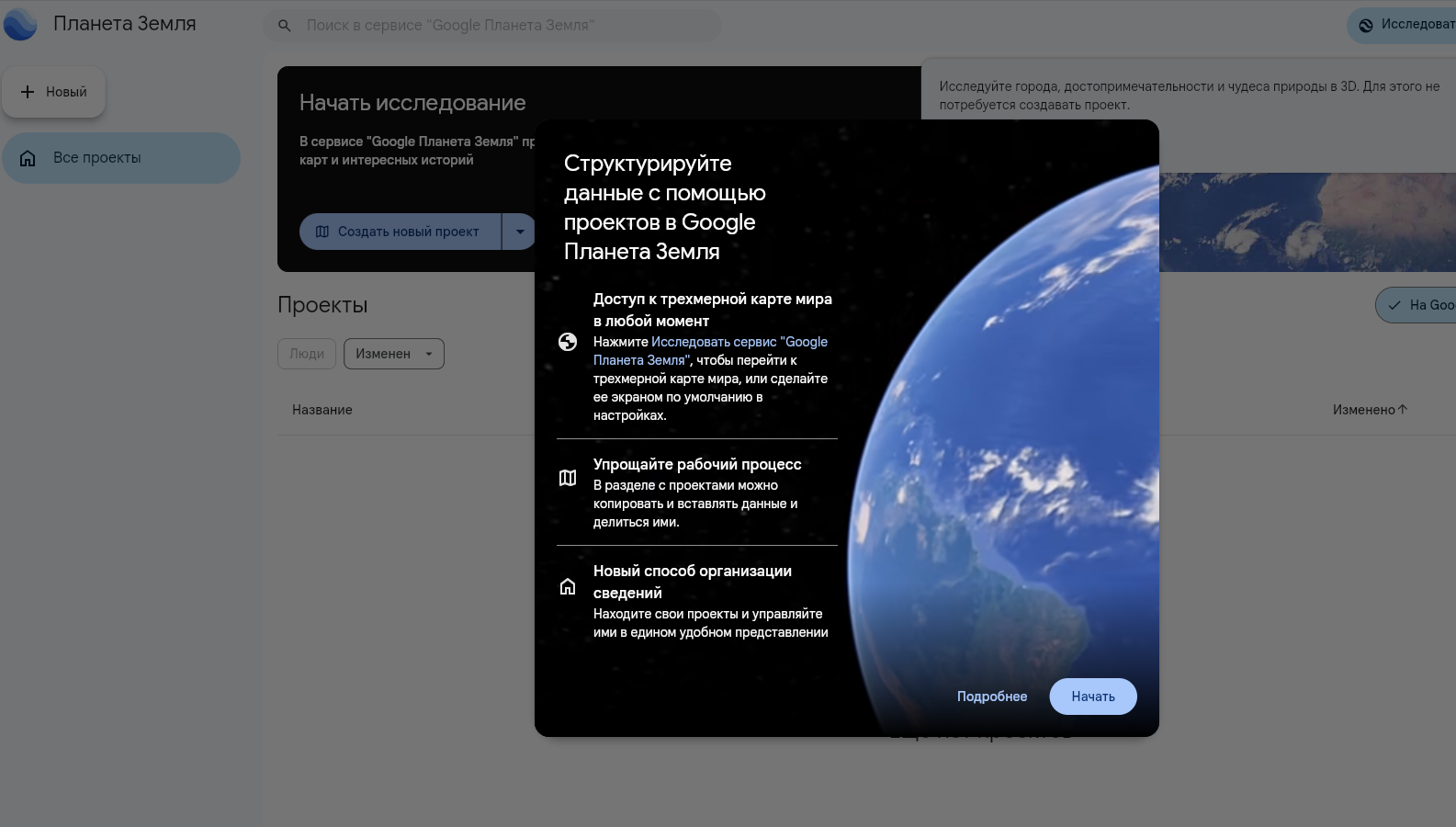Image resolution: width=1456 pixels, height=827 pixels.
Task: Click the "Начать" button in the dialog
Action: (1093, 697)
